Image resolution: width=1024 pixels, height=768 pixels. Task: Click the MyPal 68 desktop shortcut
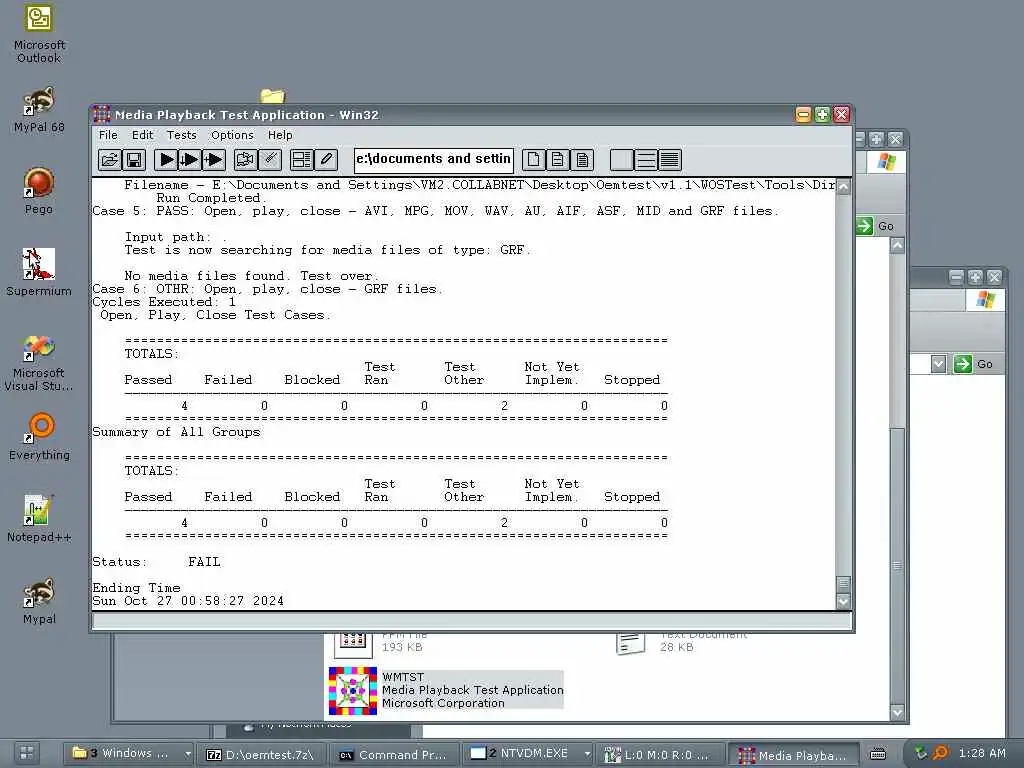coord(39,101)
